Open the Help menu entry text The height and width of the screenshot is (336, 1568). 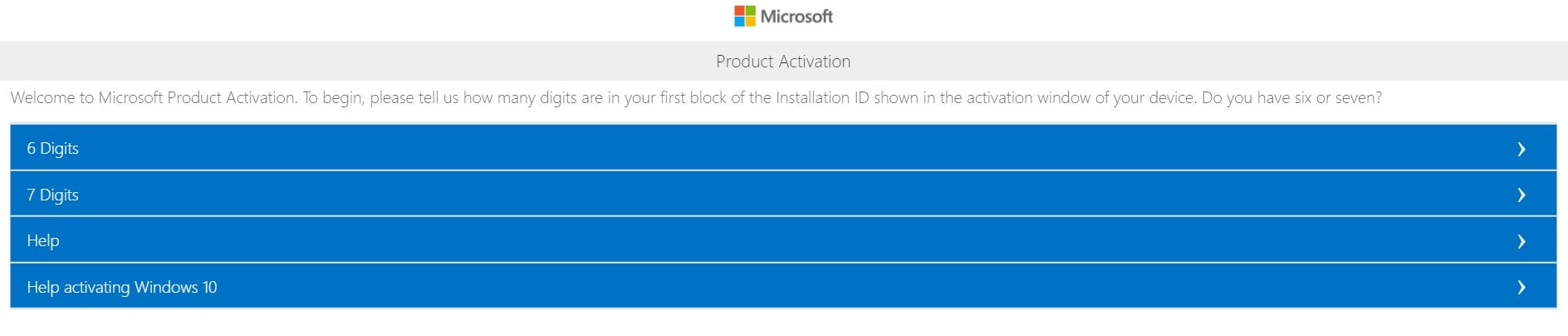(43, 241)
